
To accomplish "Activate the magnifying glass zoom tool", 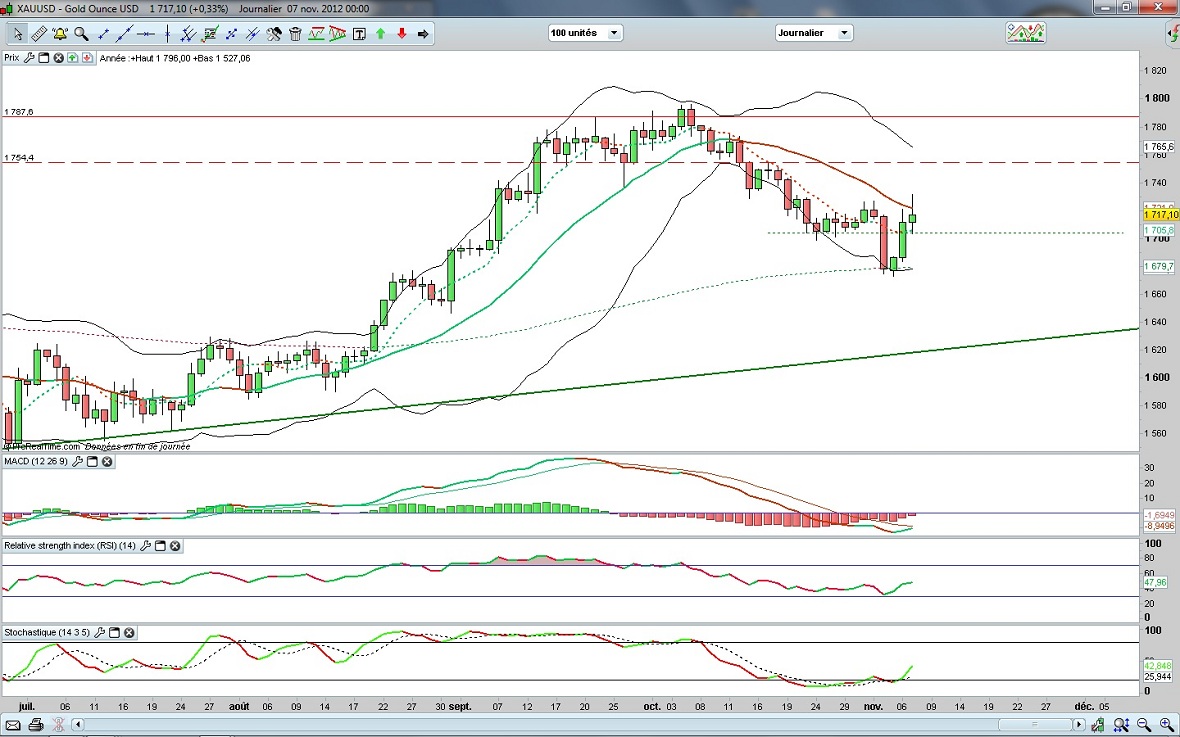I will tap(81, 34).
